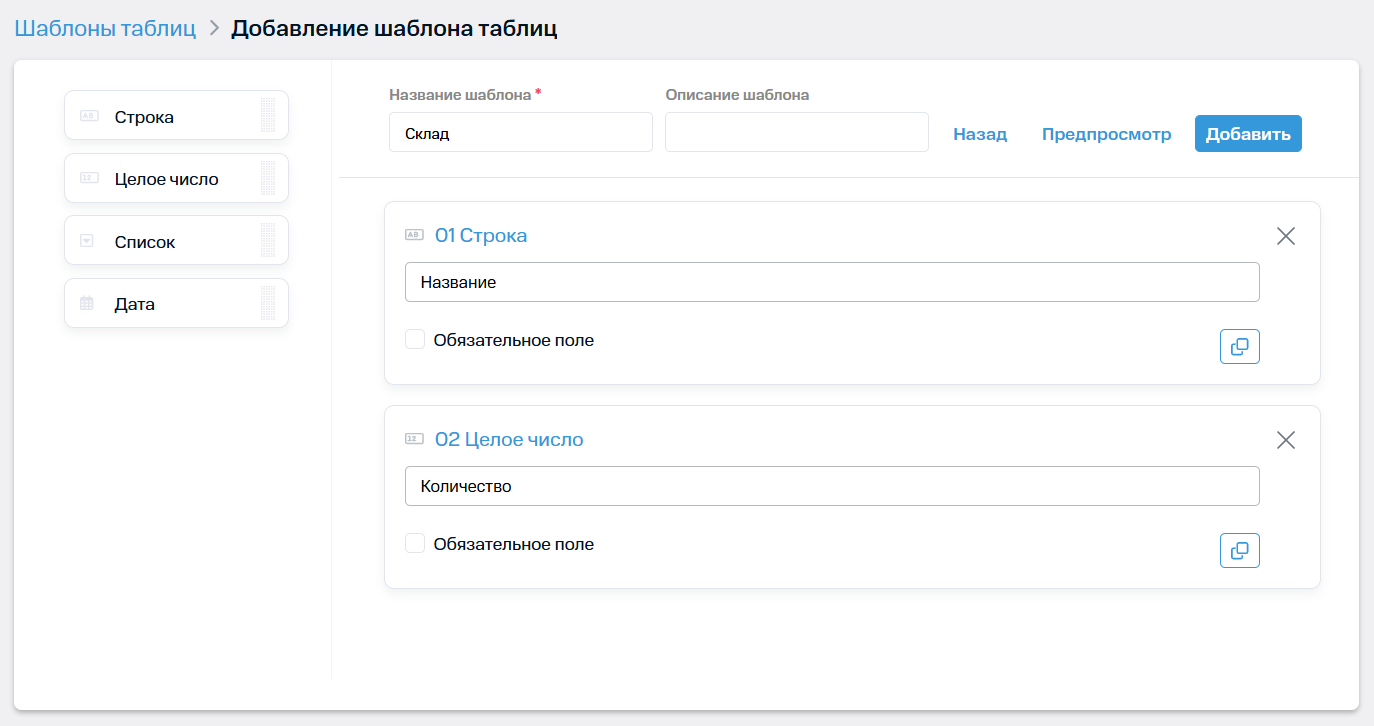Enable Обязательное поле for 02 Целое число
The width and height of the screenshot is (1374, 726).
coord(415,544)
